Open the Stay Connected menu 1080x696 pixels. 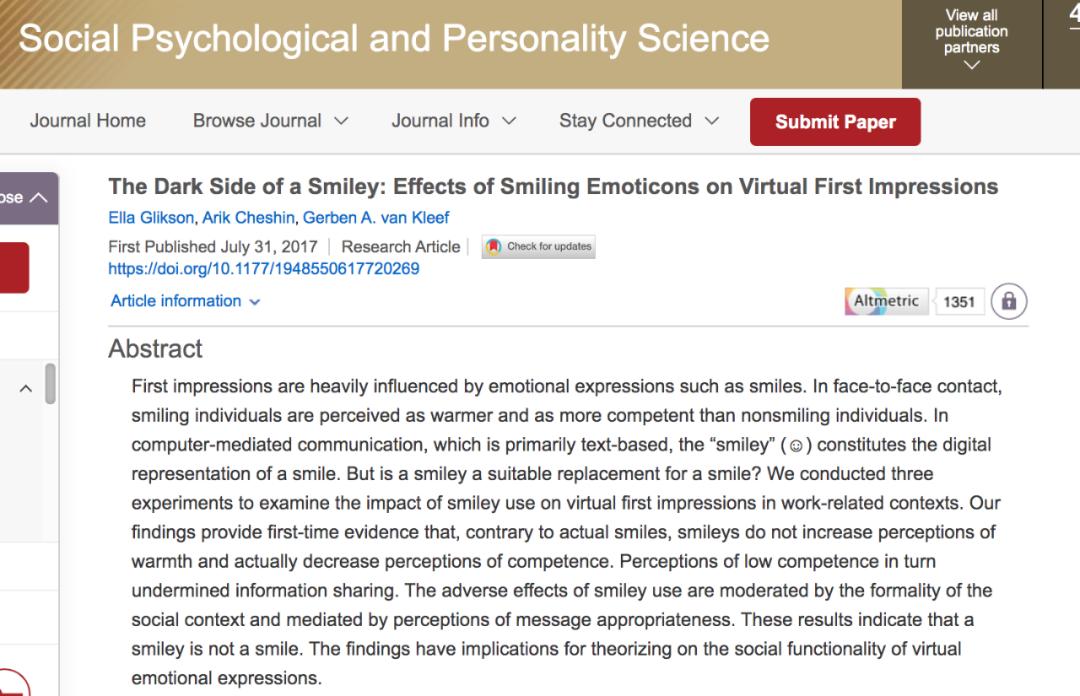pyautogui.click(x=638, y=121)
